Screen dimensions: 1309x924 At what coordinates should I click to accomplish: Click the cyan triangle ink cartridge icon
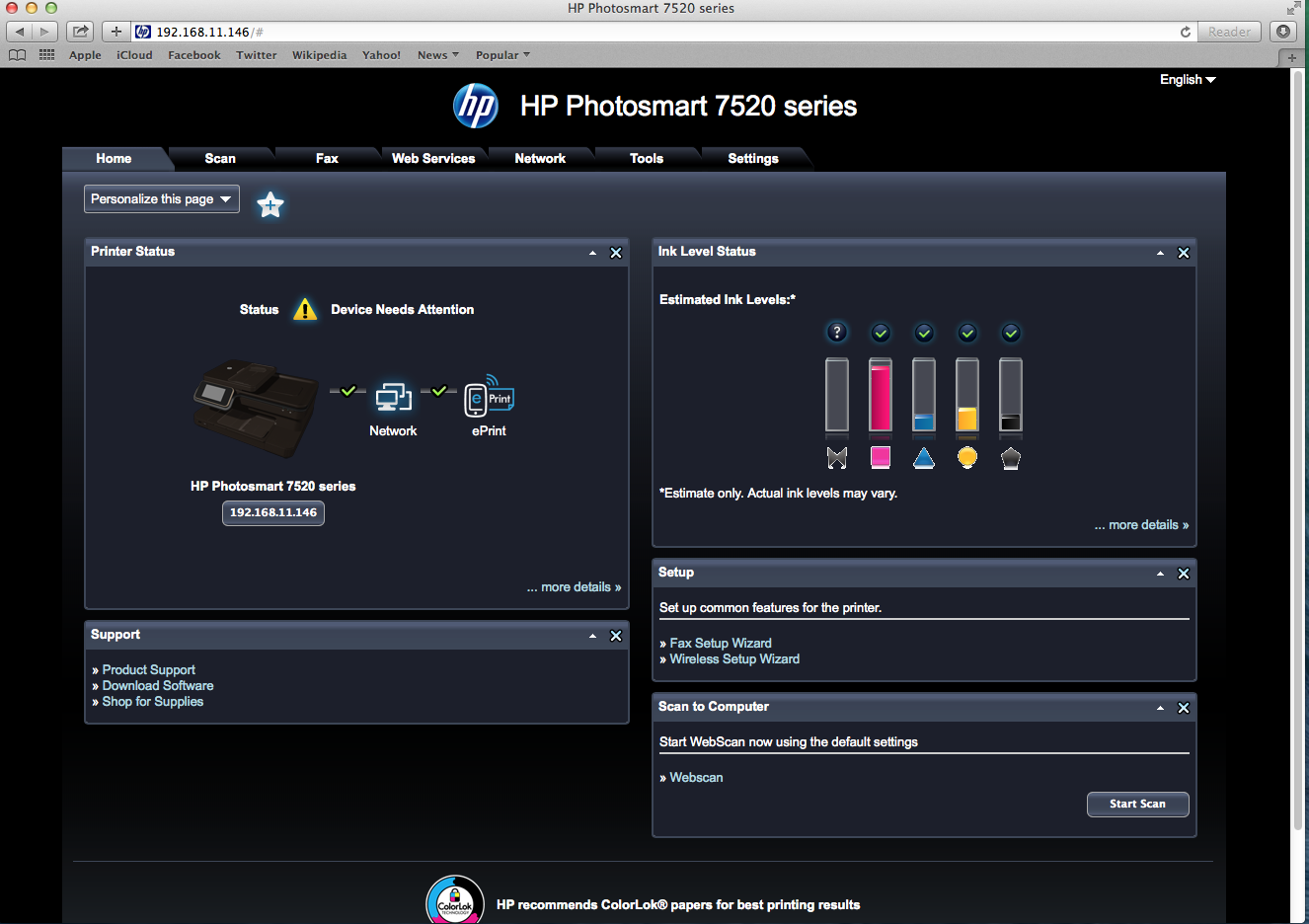click(x=924, y=458)
